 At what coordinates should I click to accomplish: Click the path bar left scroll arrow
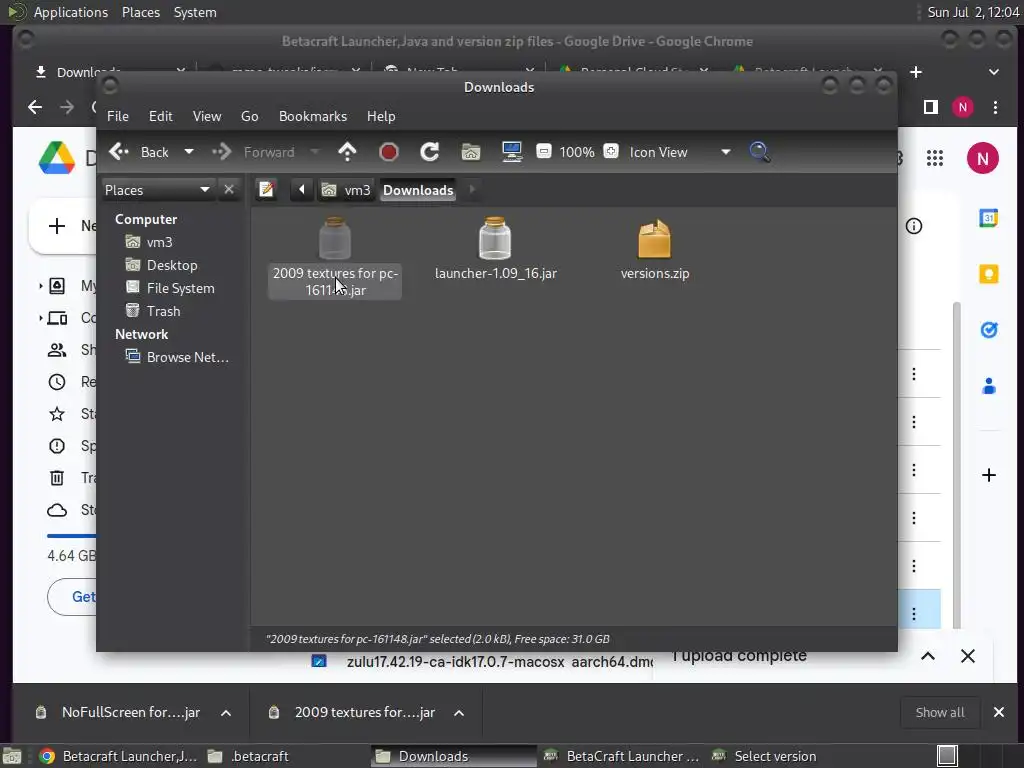point(301,190)
